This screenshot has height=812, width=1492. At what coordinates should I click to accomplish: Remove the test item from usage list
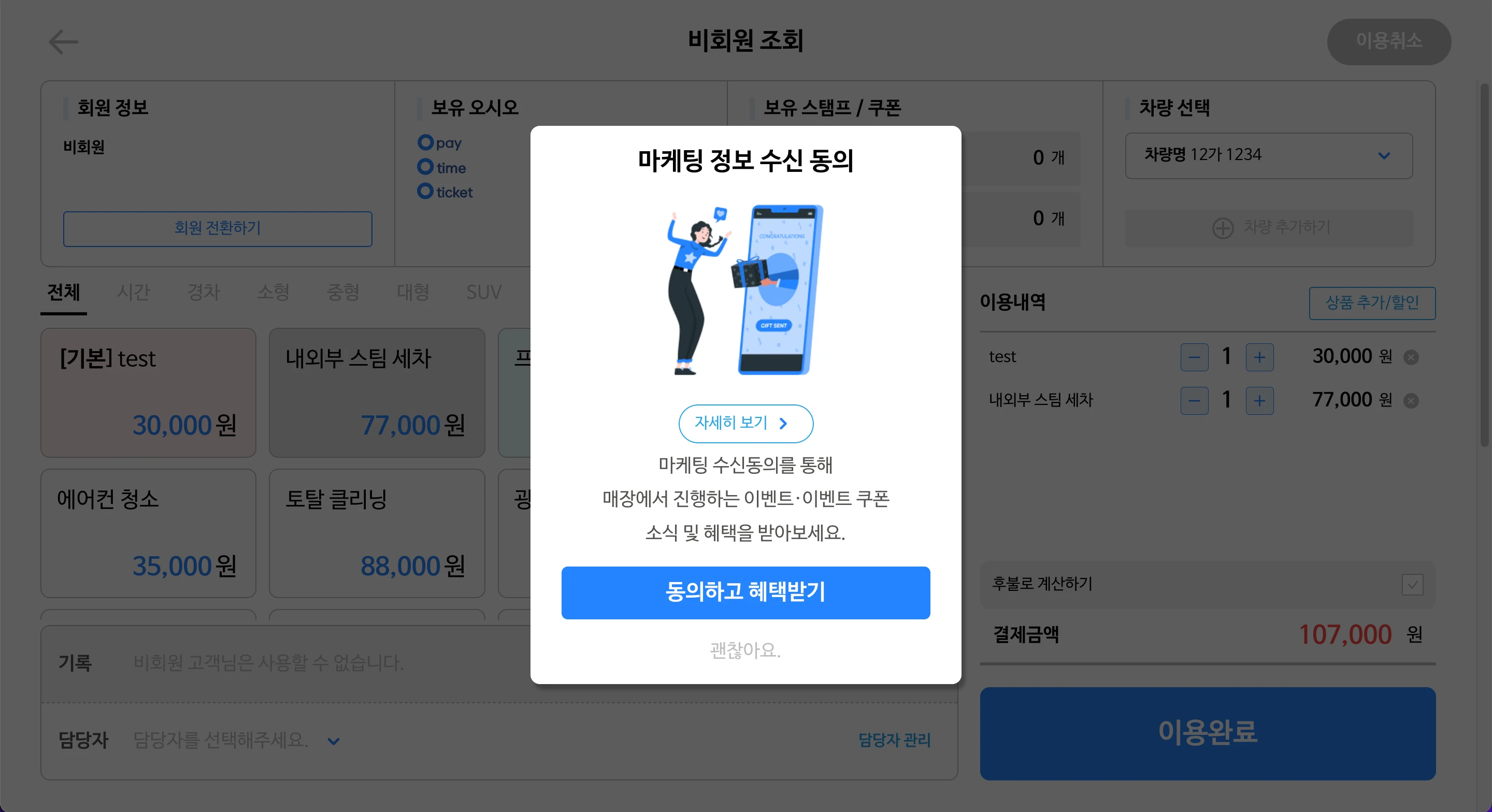1411,357
